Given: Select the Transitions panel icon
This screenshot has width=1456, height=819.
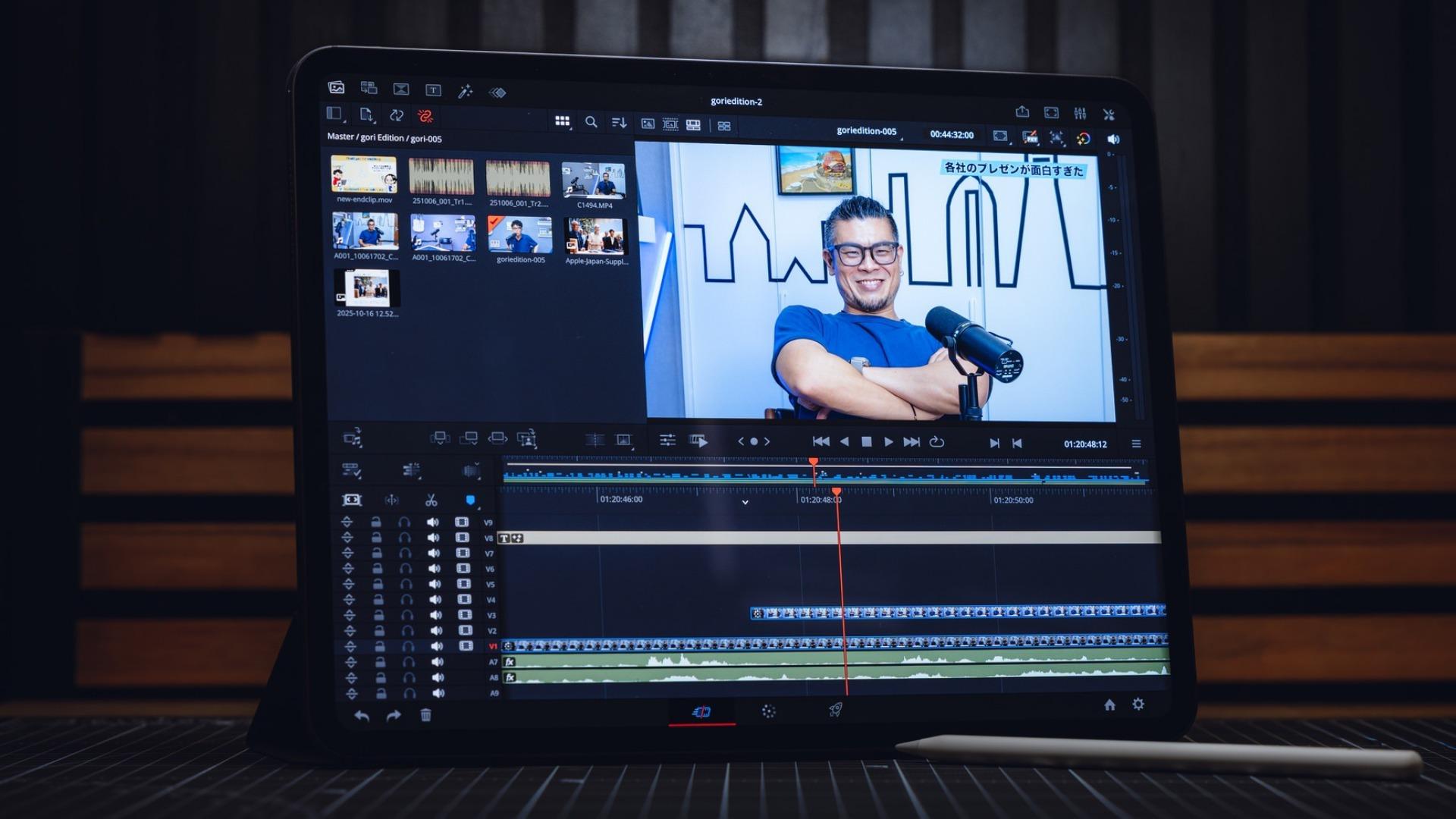Looking at the screenshot, I should pos(401,89).
